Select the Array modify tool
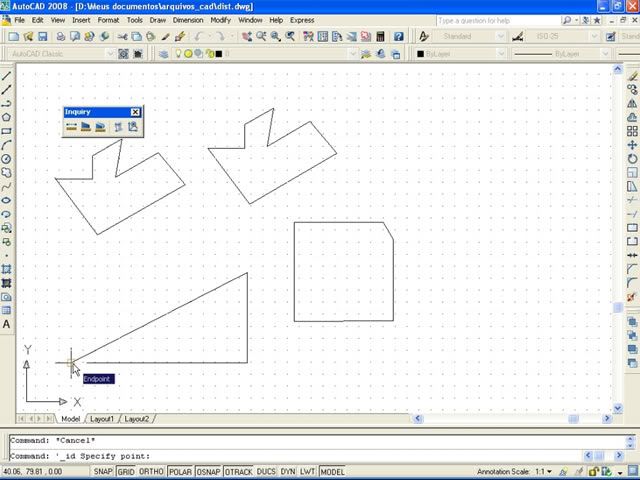The width and height of the screenshot is (640, 480). (632, 131)
